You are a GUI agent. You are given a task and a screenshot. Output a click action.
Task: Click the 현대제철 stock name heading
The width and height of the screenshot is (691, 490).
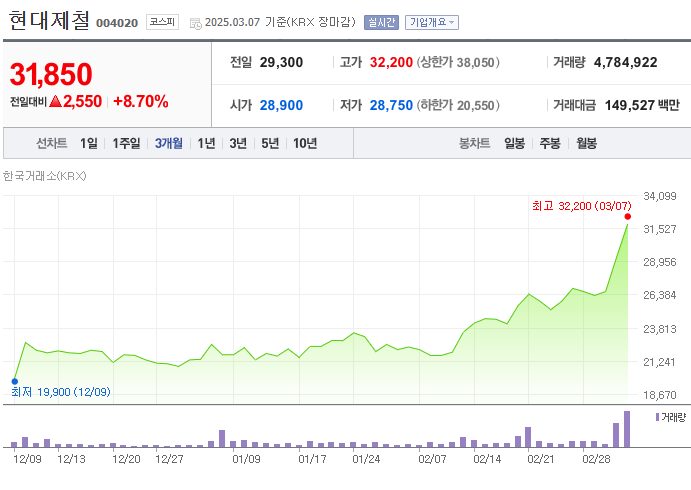pos(49,21)
